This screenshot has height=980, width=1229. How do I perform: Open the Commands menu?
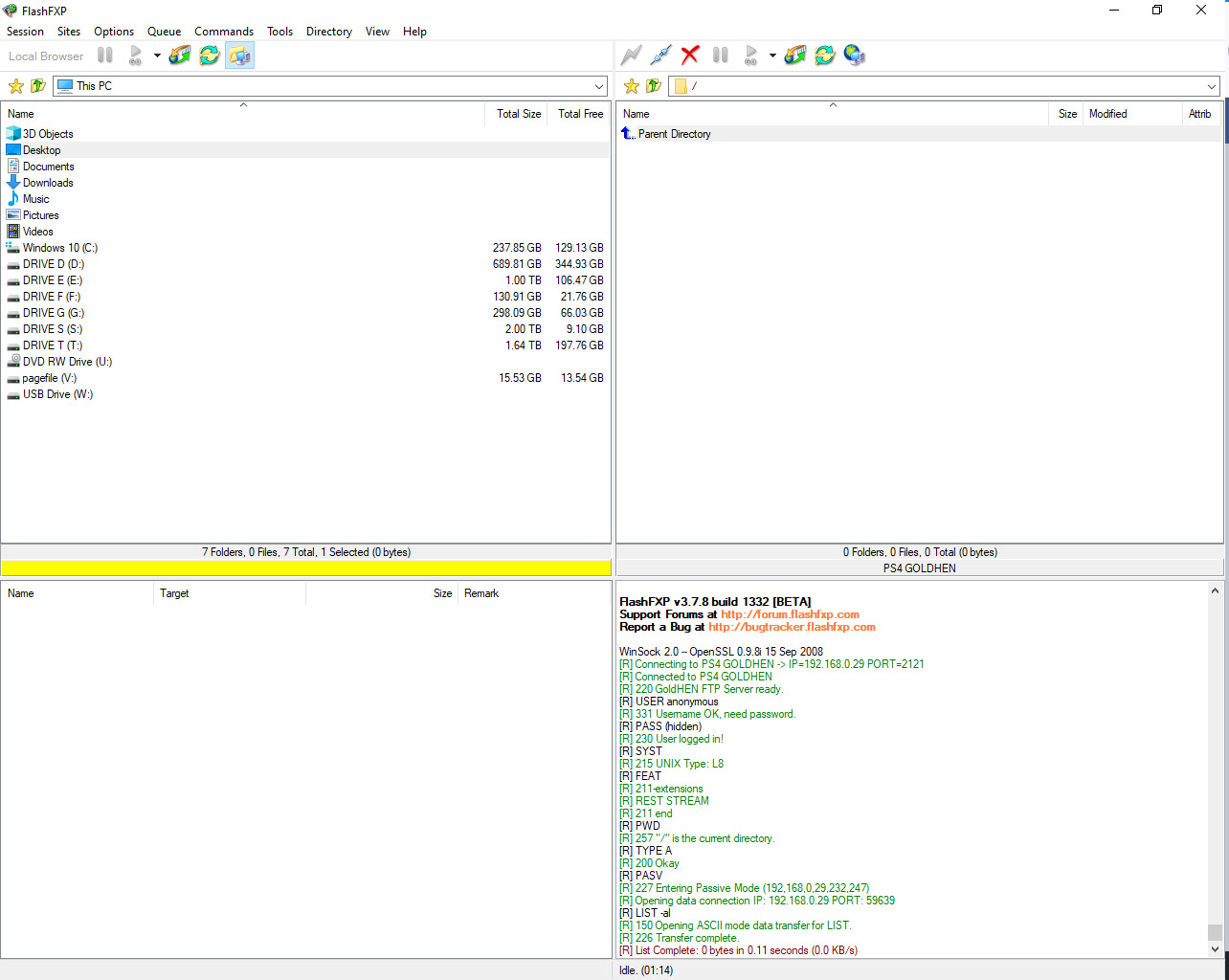(x=224, y=32)
